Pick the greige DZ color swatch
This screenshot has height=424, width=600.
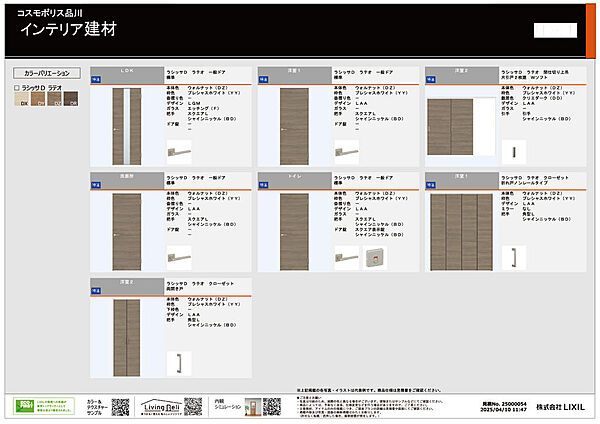click(x=54, y=99)
